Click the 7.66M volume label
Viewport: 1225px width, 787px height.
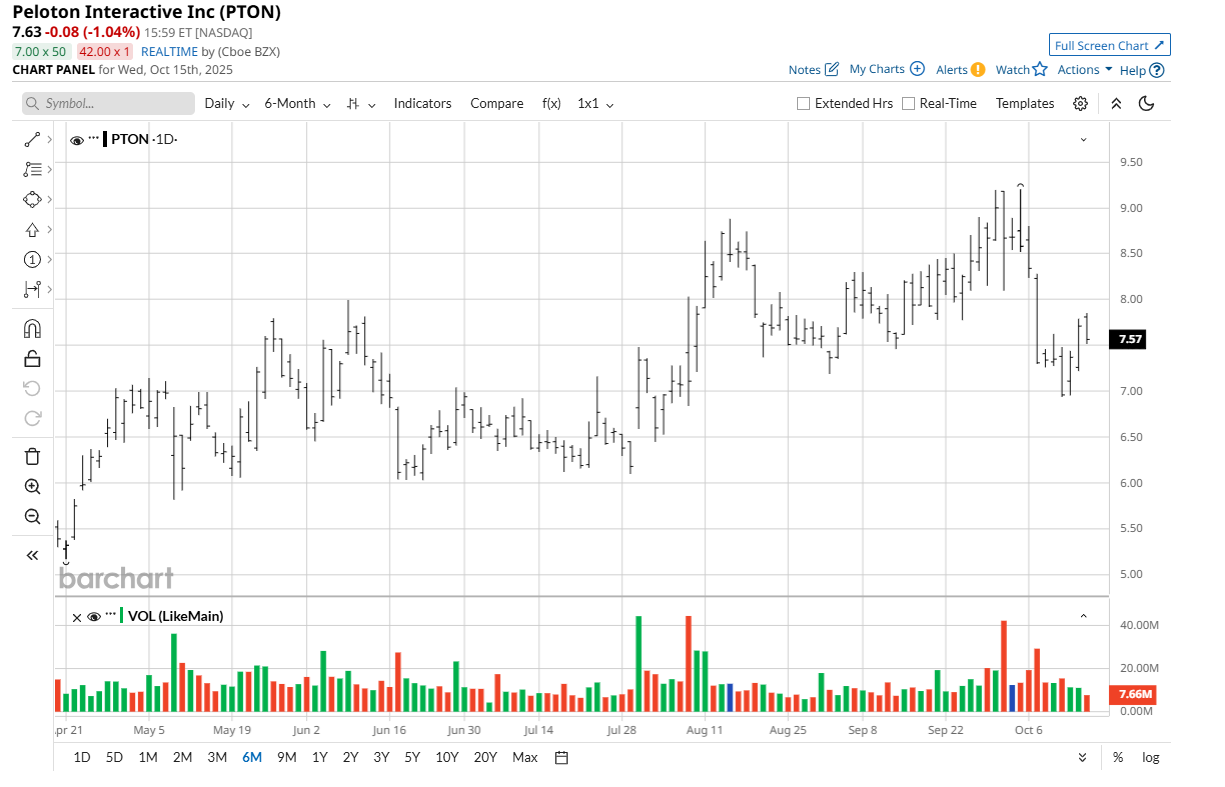click(x=1133, y=694)
